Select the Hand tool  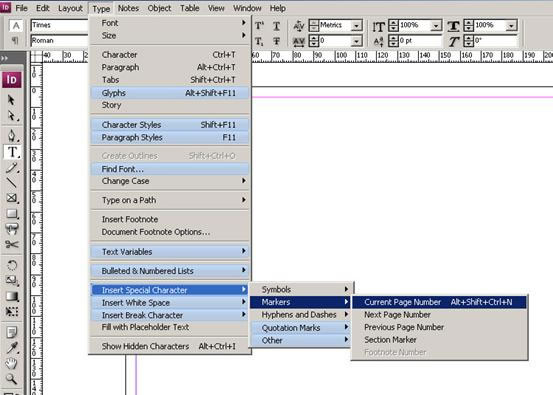click(x=11, y=363)
